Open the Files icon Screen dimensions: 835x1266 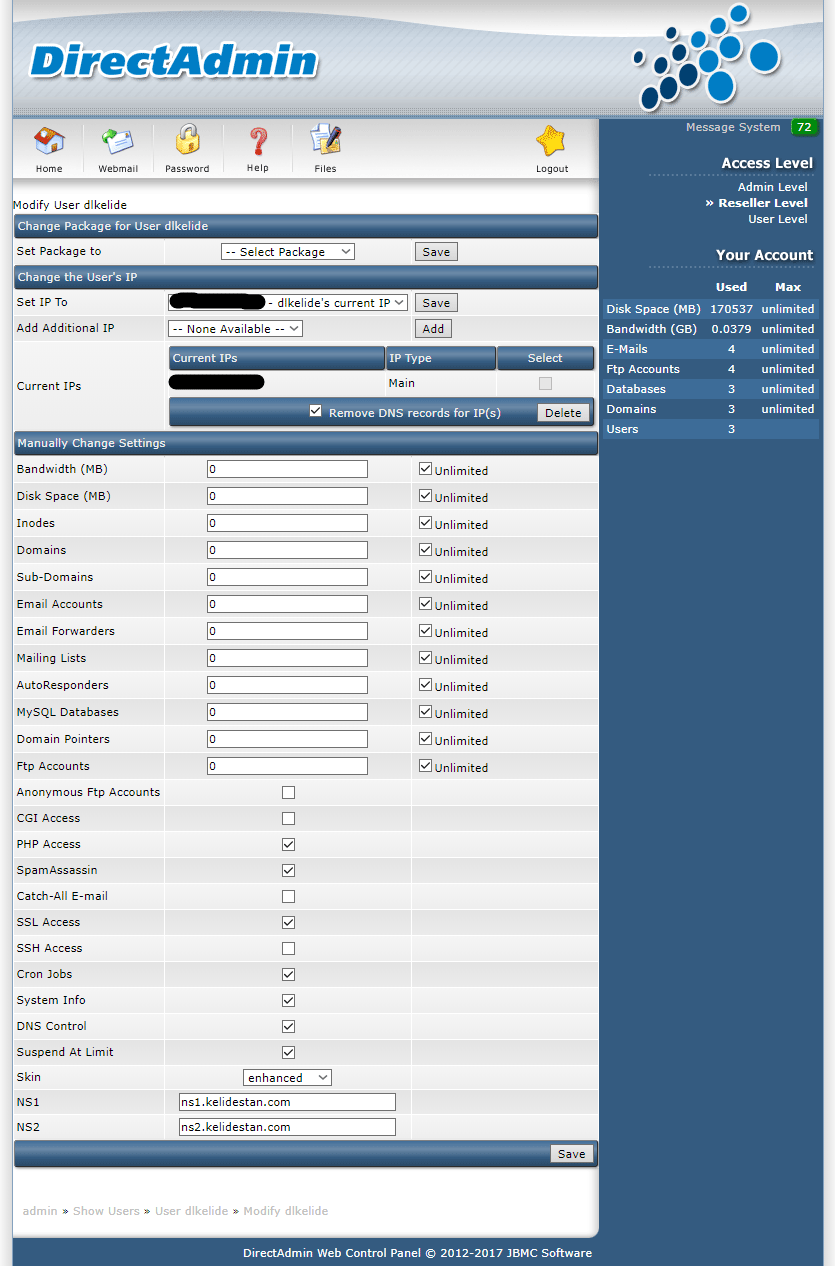coord(325,141)
